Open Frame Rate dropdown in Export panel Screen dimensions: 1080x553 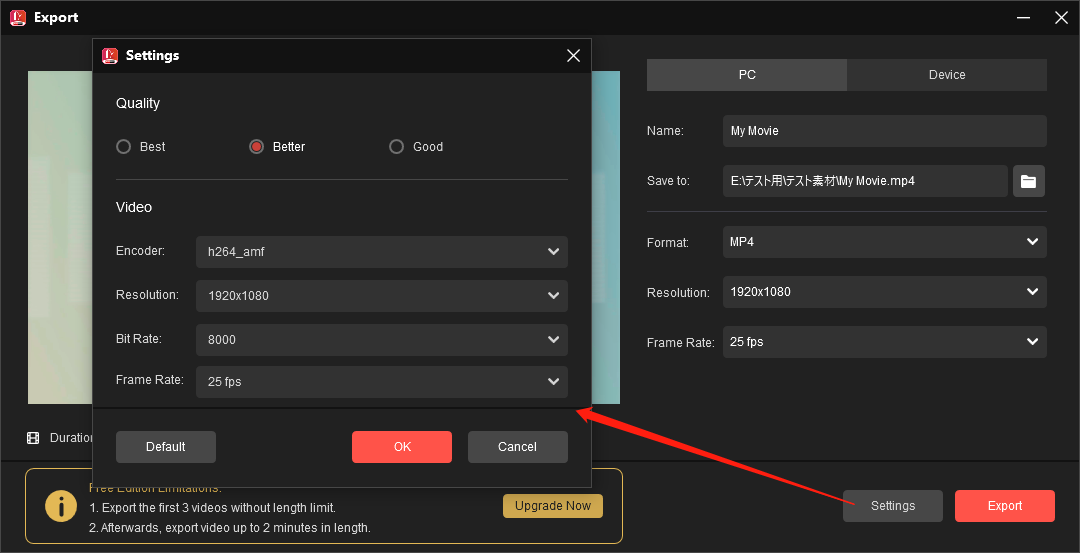tap(884, 342)
